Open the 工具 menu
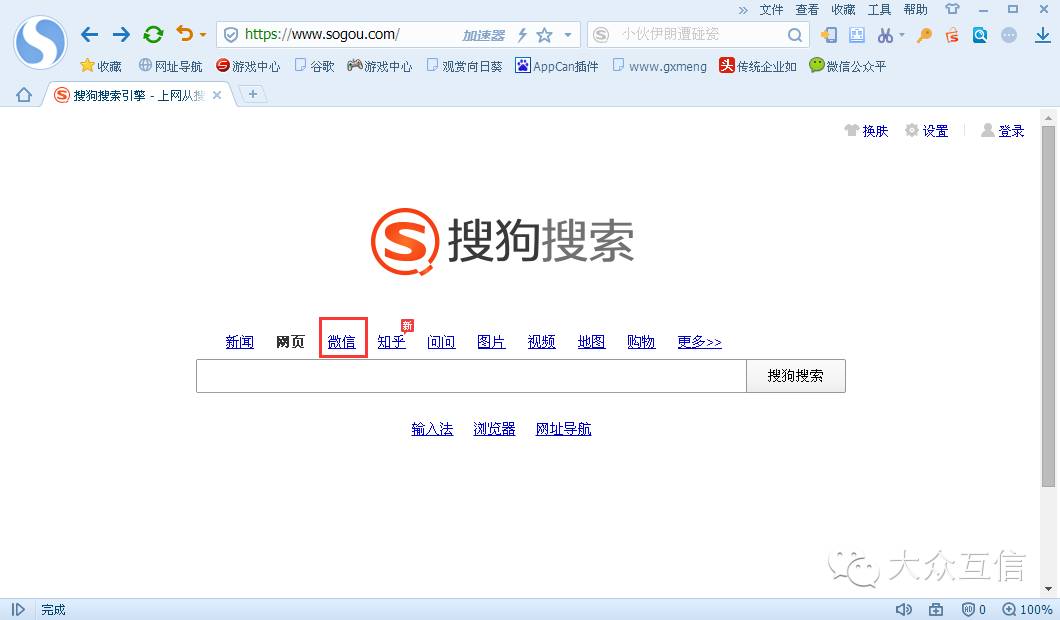Image resolution: width=1060 pixels, height=620 pixels. click(x=880, y=9)
